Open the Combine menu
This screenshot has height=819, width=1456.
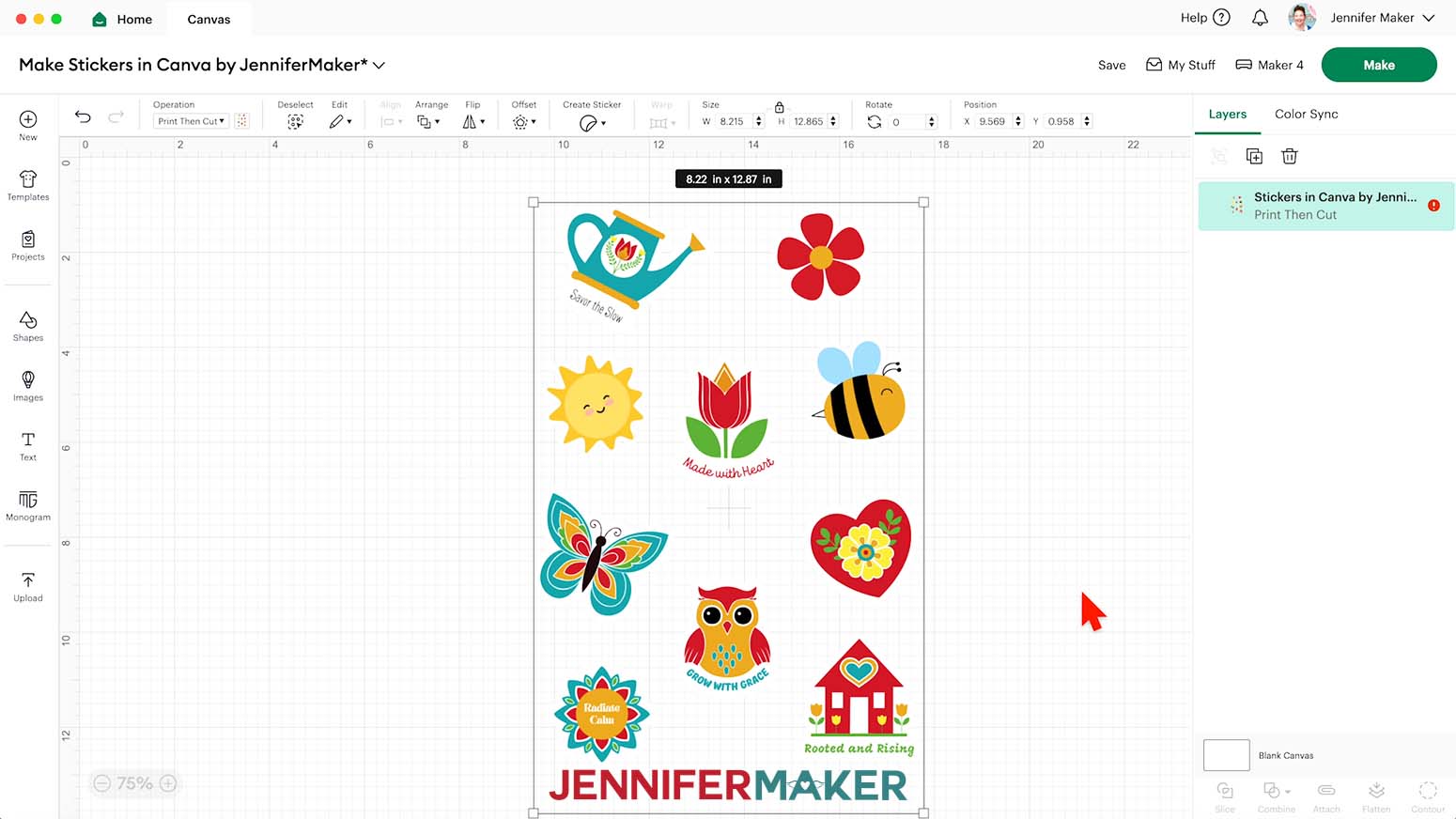pyautogui.click(x=1277, y=796)
